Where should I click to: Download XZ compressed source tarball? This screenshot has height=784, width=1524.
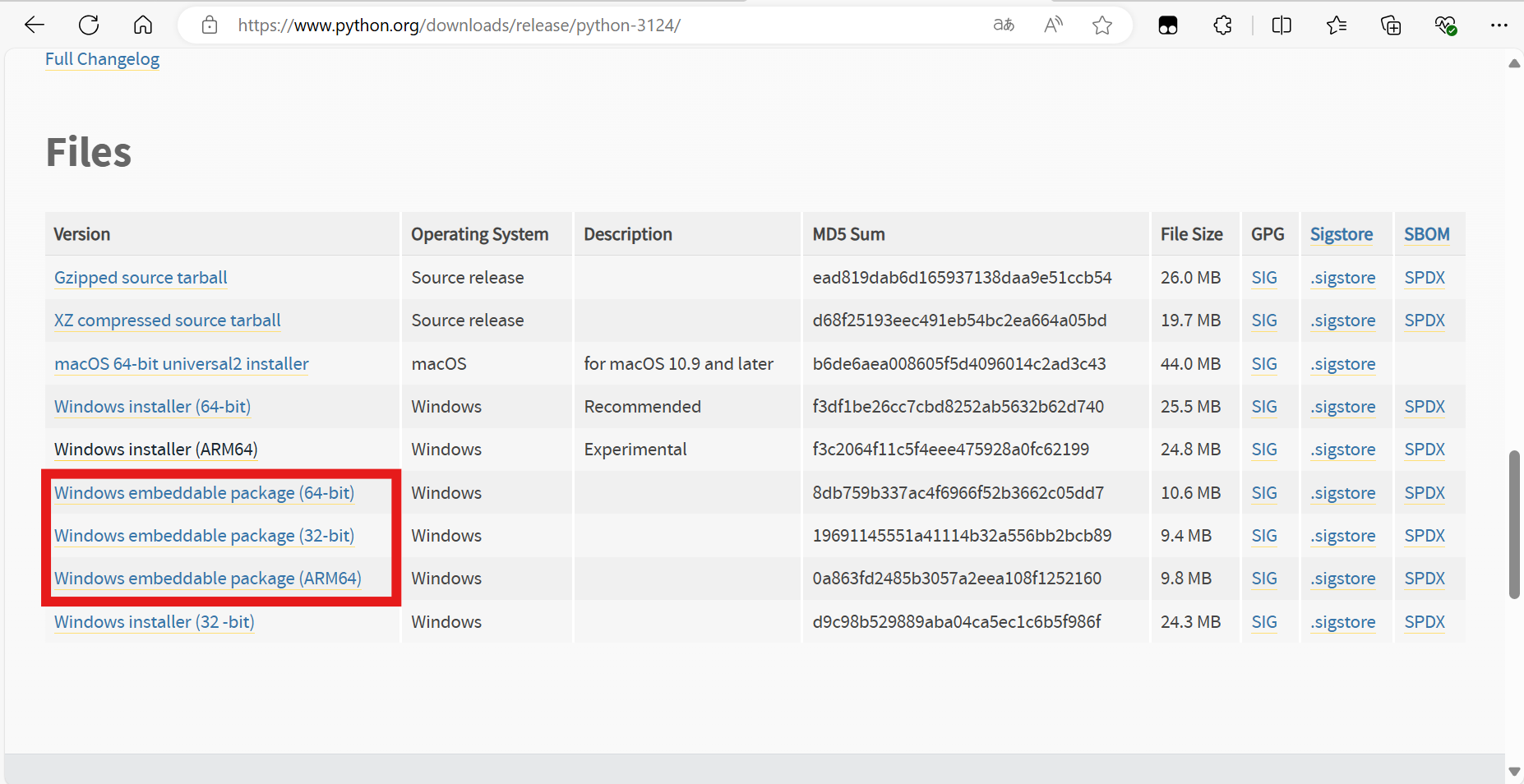point(167,321)
